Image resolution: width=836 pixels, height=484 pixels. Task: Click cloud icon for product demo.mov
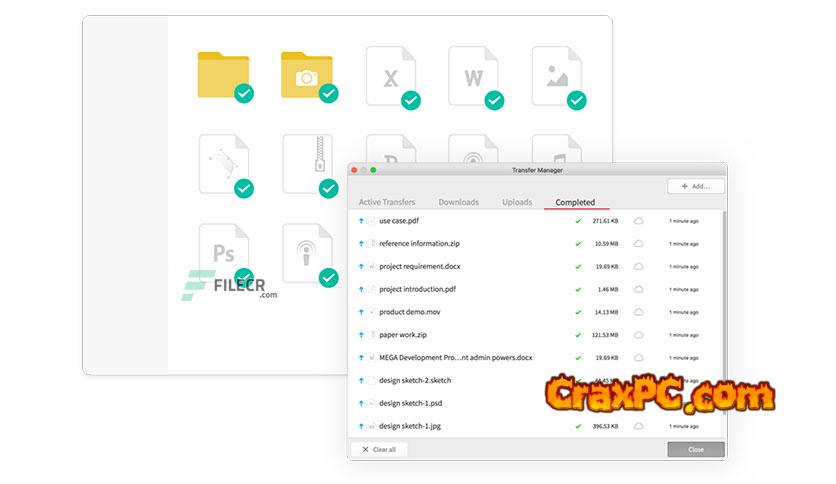point(638,312)
